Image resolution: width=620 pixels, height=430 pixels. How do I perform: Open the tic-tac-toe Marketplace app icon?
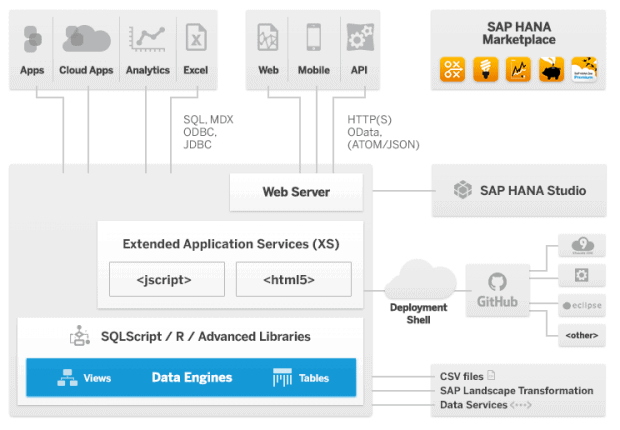tap(452, 69)
